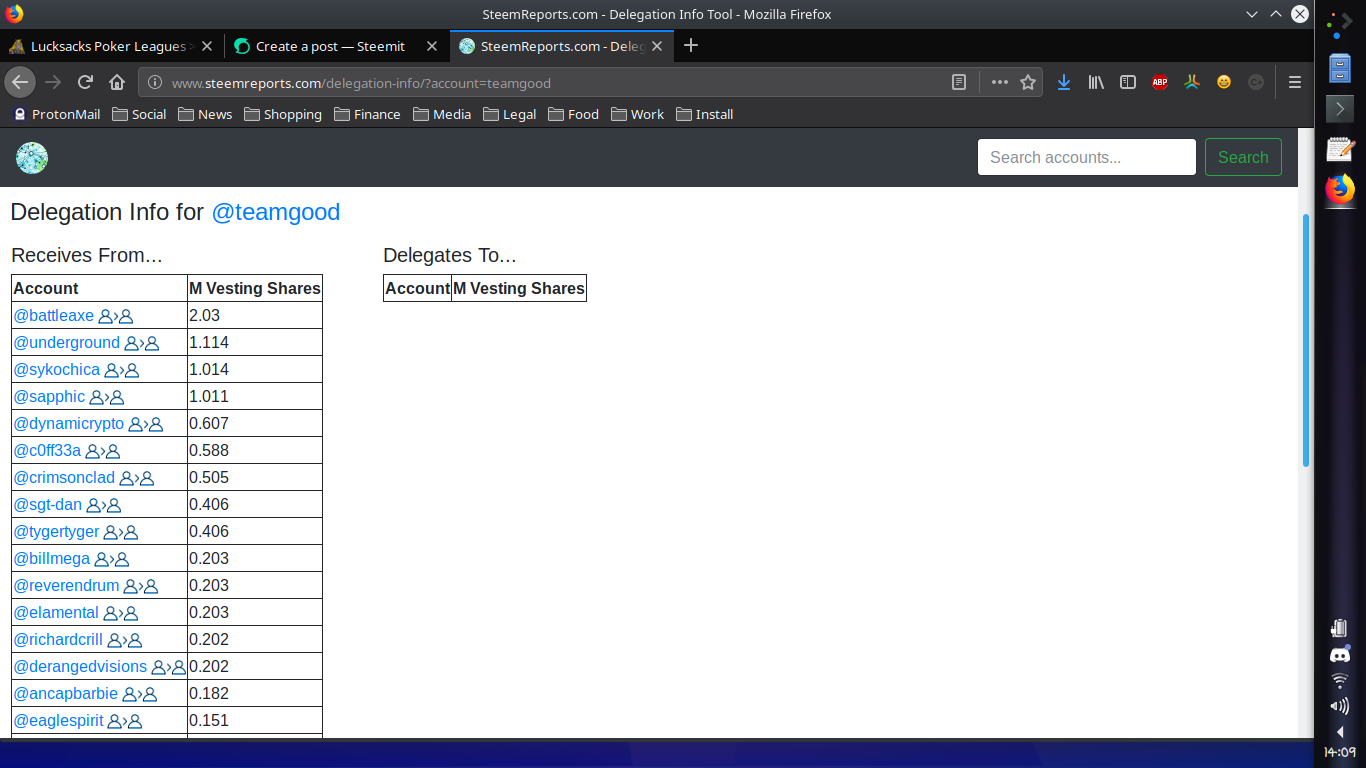The width and height of the screenshot is (1366, 768).
Task: Open the @richardcrill account link
Action: point(58,640)
